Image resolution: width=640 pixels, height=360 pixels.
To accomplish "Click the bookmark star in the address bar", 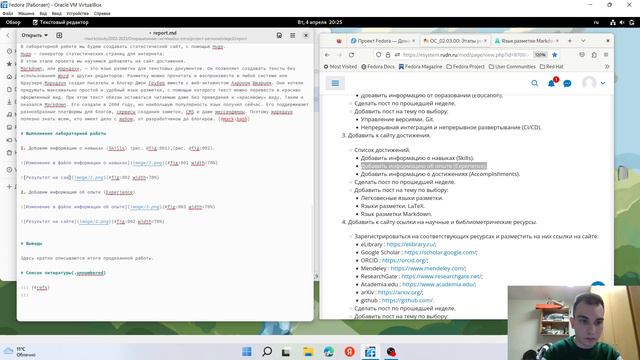I will pyautogui.click(x=554, y=55).
